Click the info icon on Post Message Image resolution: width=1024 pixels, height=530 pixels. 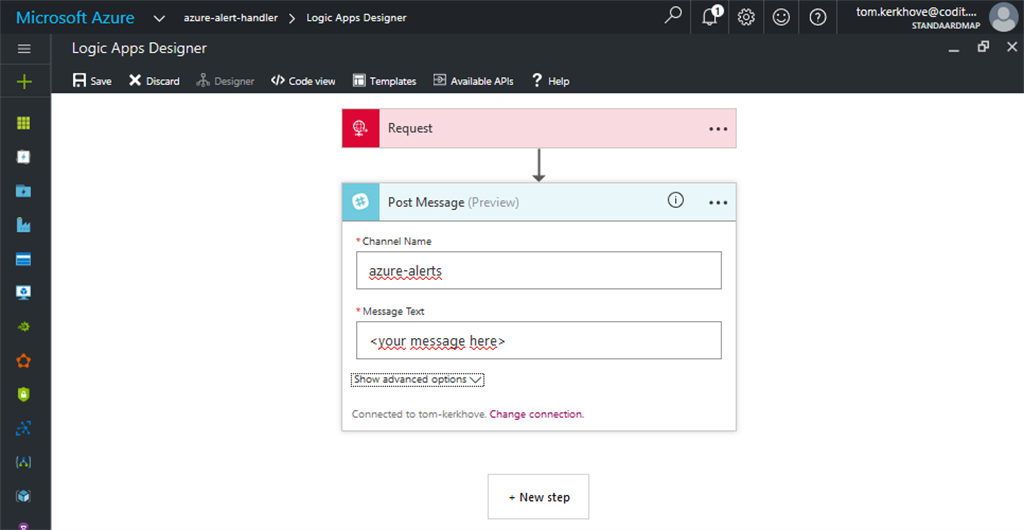pyautogui.click(x=675, y=201)
